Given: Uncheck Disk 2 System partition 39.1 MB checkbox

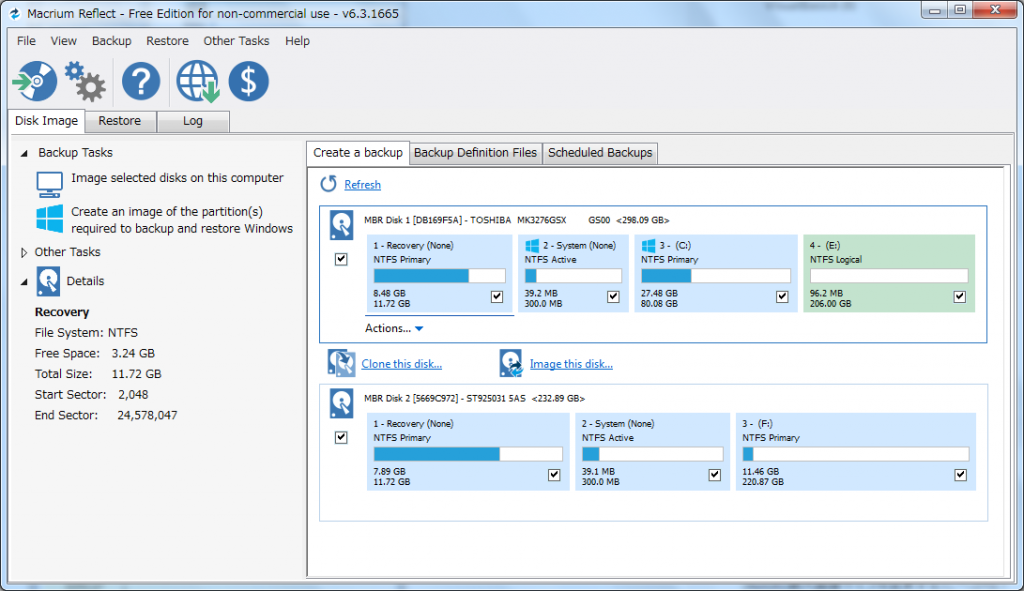Looking at the screenshot, I should coord(715,475).
